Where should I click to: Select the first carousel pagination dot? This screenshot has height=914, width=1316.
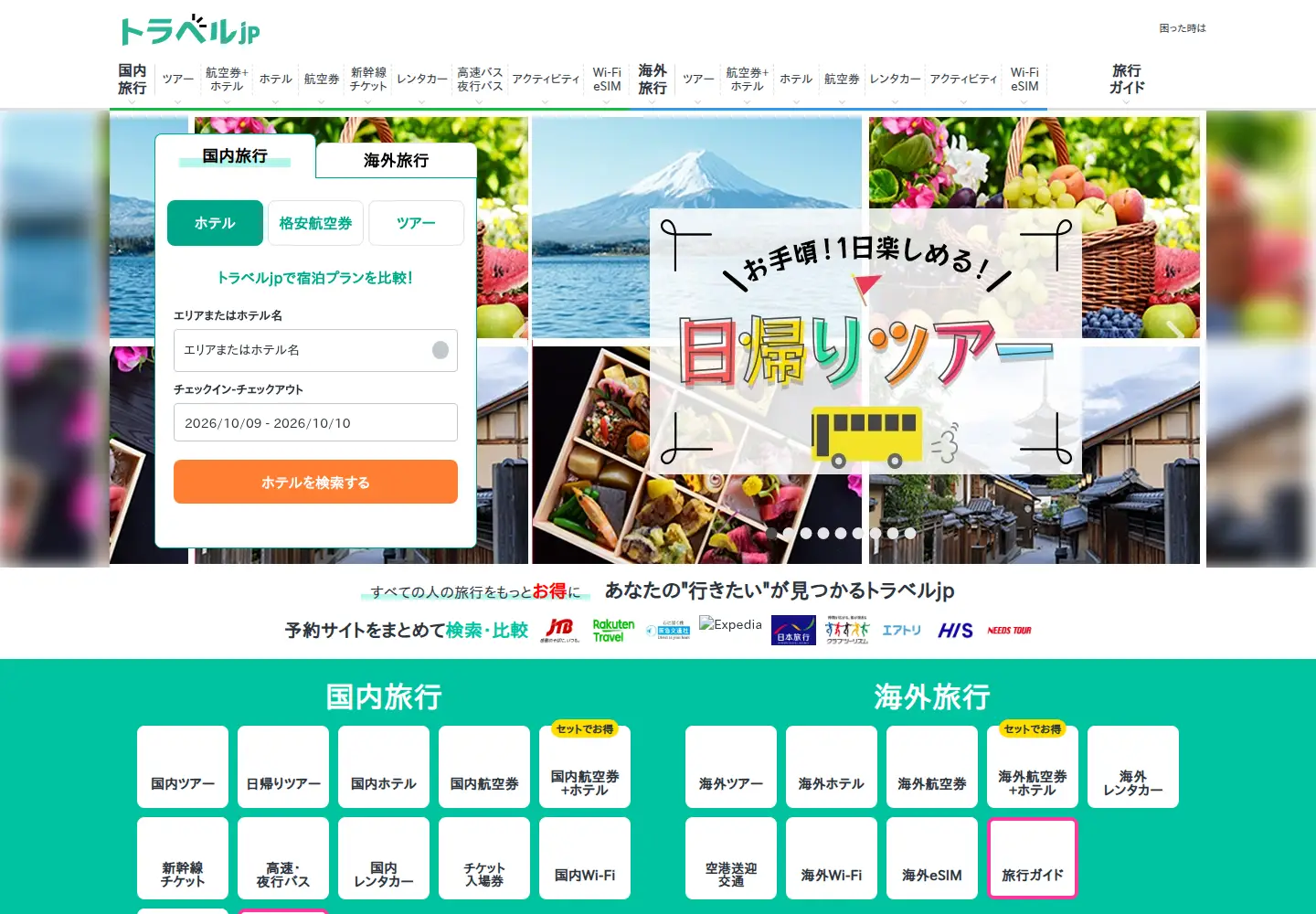(771, 533)
